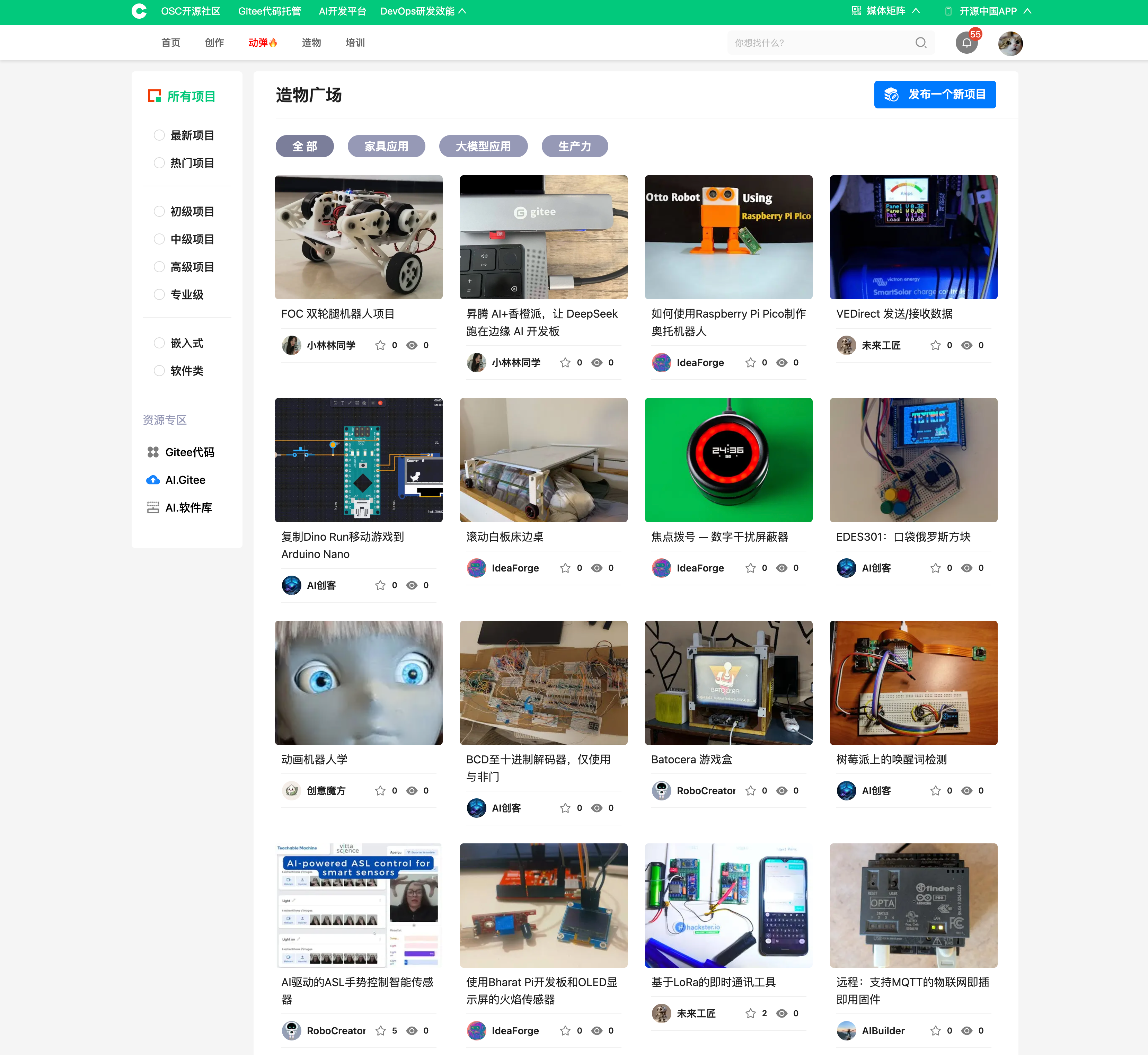
Task: Click the AI.软件库 icon
Action: (x=153, y=507)
